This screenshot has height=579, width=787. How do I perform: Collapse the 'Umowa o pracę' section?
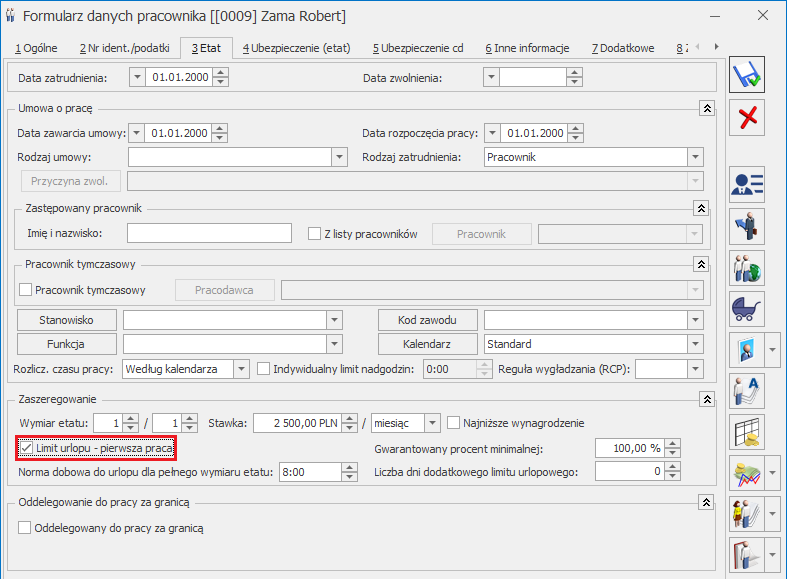pyautogui.click(x=707, y=108)
